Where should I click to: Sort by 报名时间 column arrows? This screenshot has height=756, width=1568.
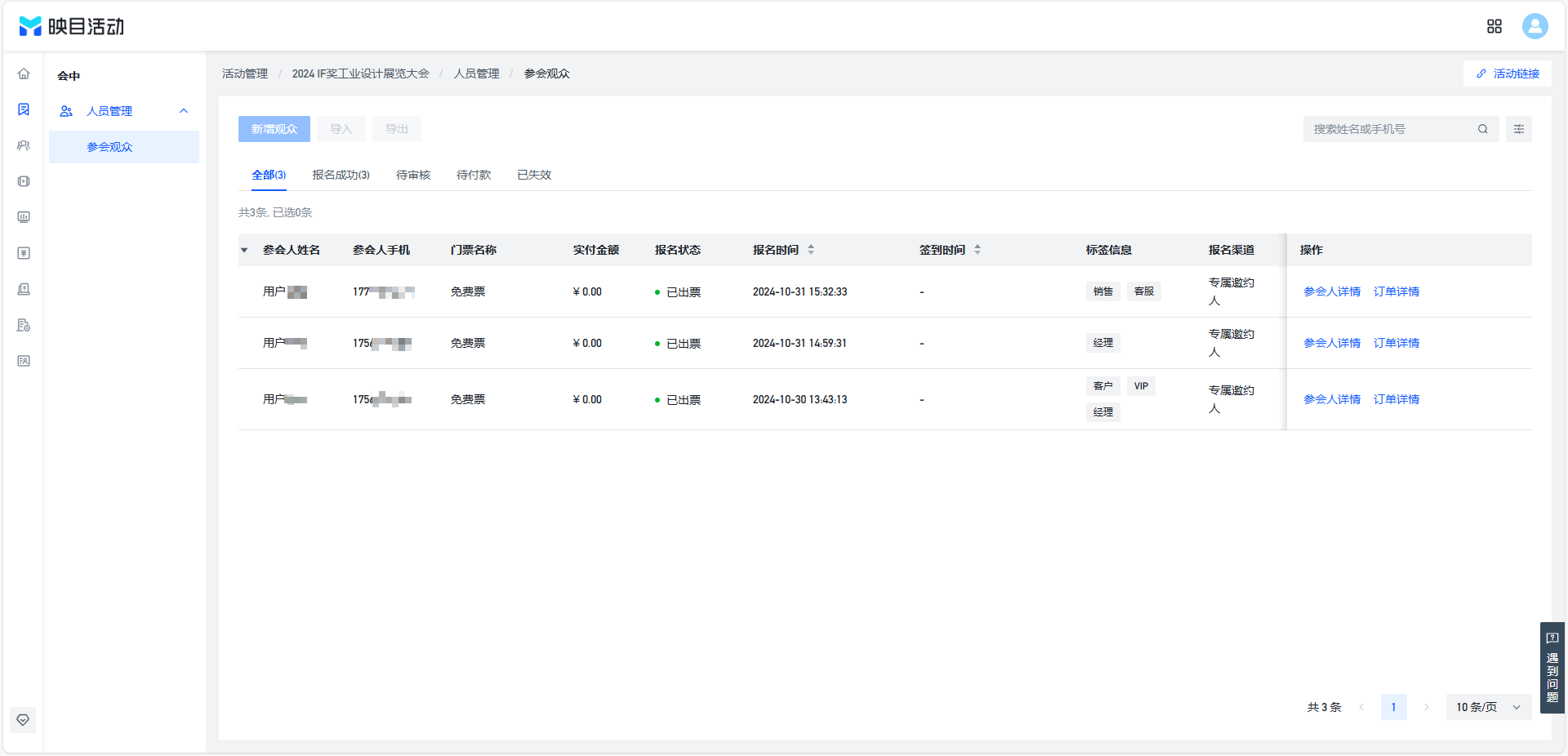point(811,250)
